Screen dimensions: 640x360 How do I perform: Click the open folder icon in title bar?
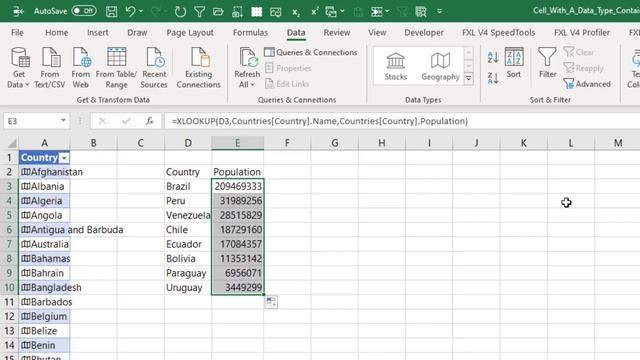pyautogui.click(x=218, y=11)
